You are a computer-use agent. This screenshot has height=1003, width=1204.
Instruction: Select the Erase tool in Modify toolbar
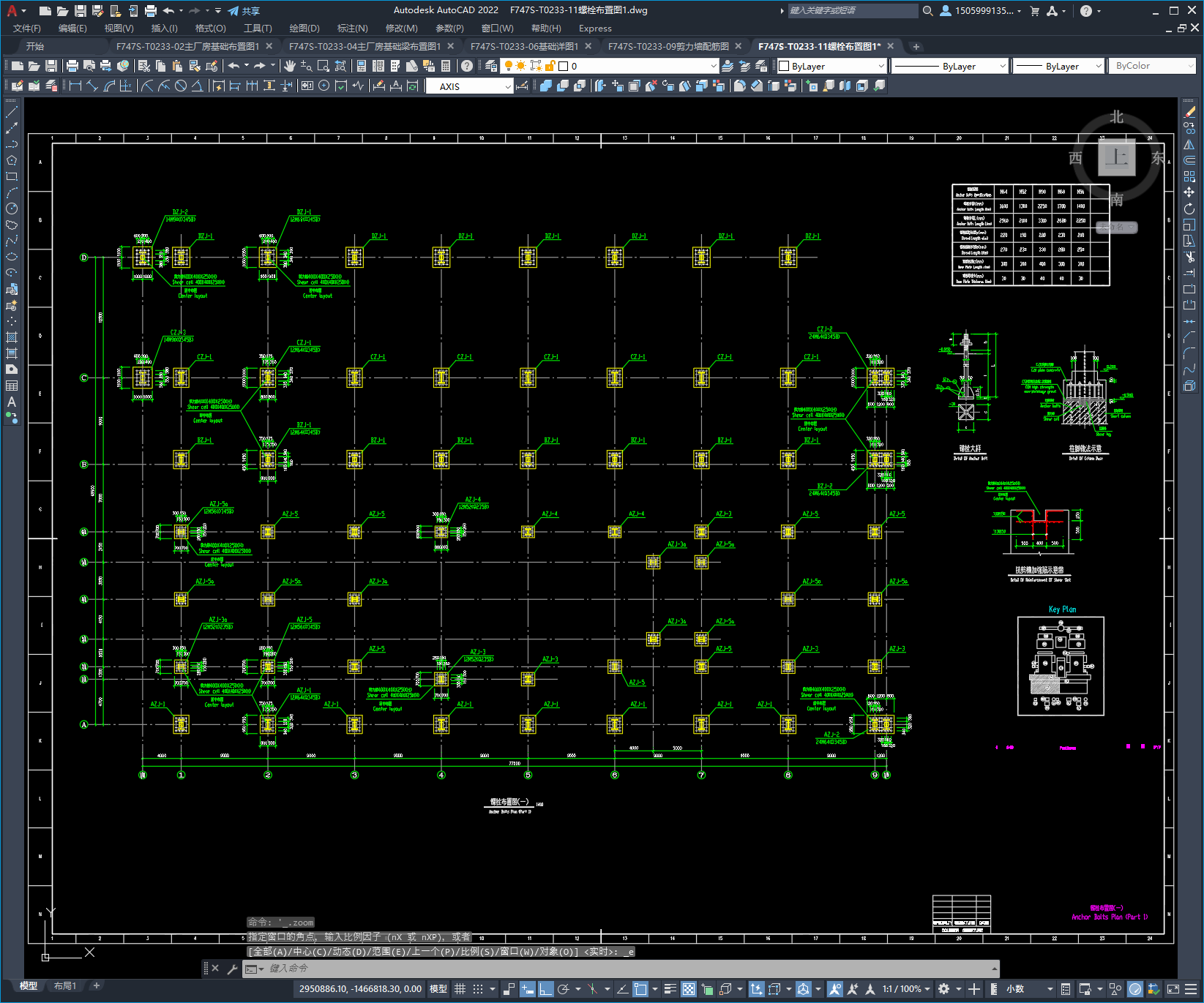click(1189, 113)
